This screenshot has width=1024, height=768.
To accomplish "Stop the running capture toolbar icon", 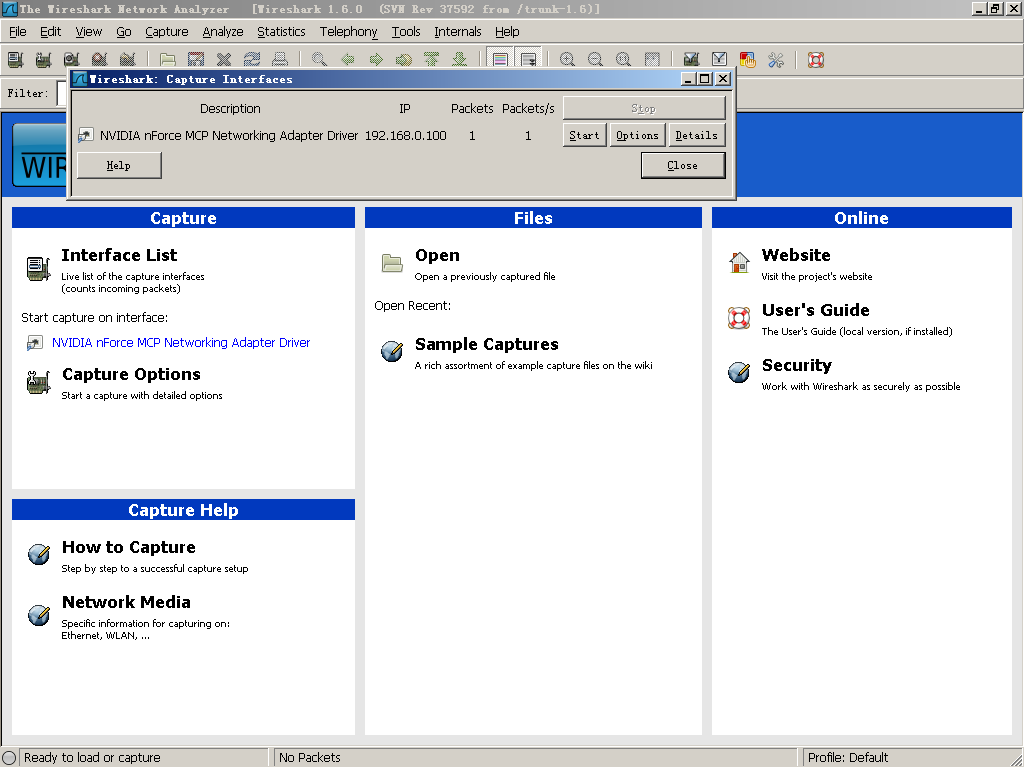I will point(99,59).
